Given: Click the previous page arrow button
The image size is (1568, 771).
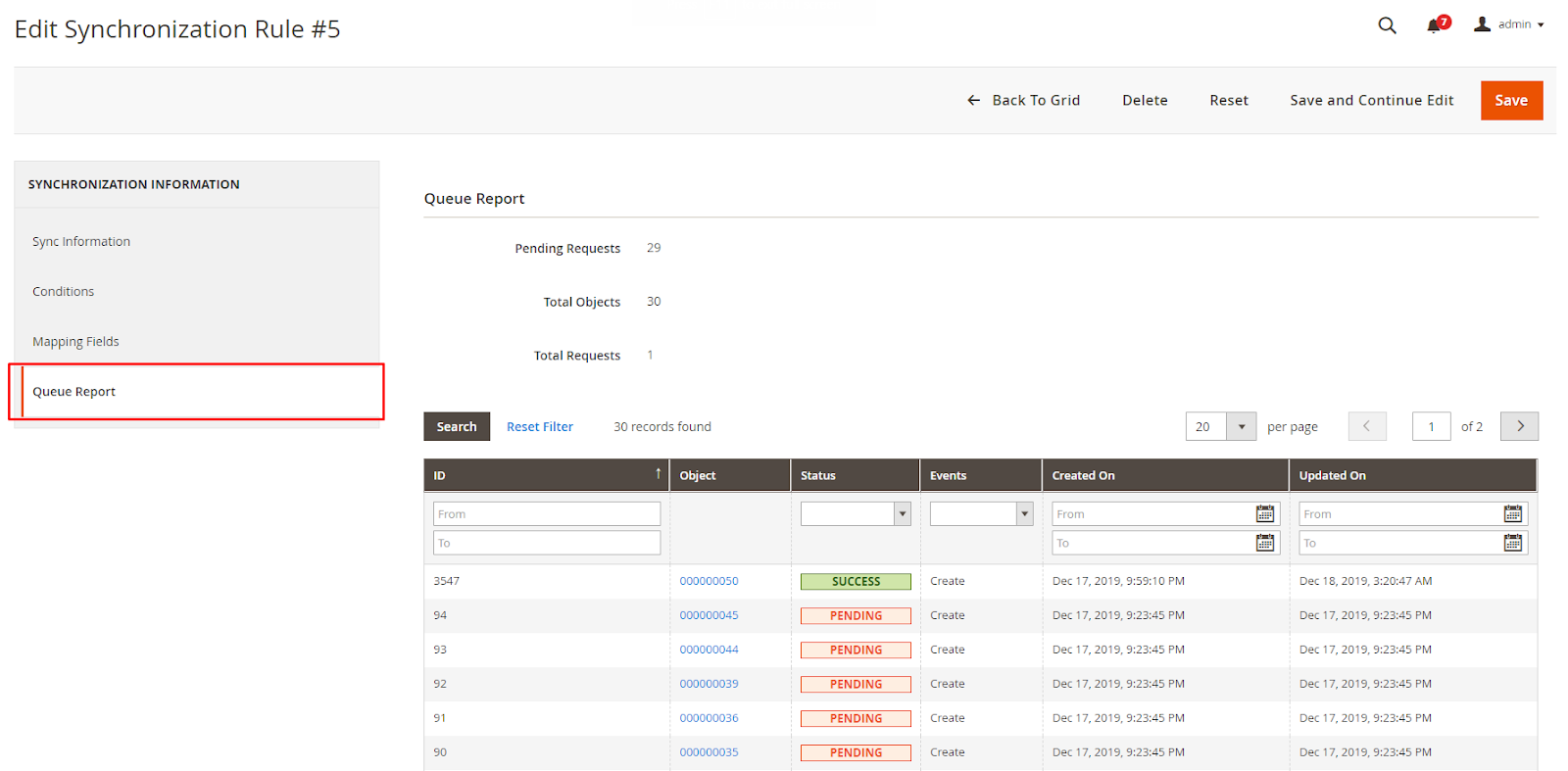Looking at the screenshot, I should (1367, 426).
